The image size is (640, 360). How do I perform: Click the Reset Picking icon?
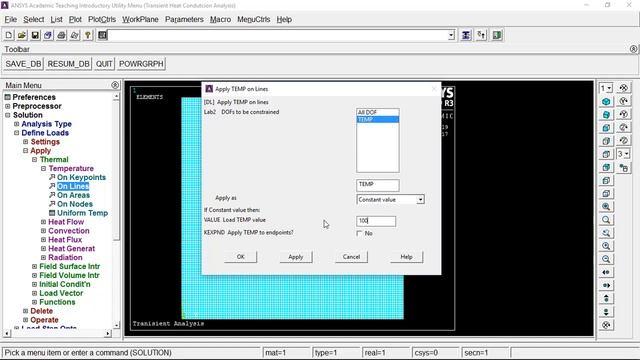pyautogui.click(x=481, y=36)
